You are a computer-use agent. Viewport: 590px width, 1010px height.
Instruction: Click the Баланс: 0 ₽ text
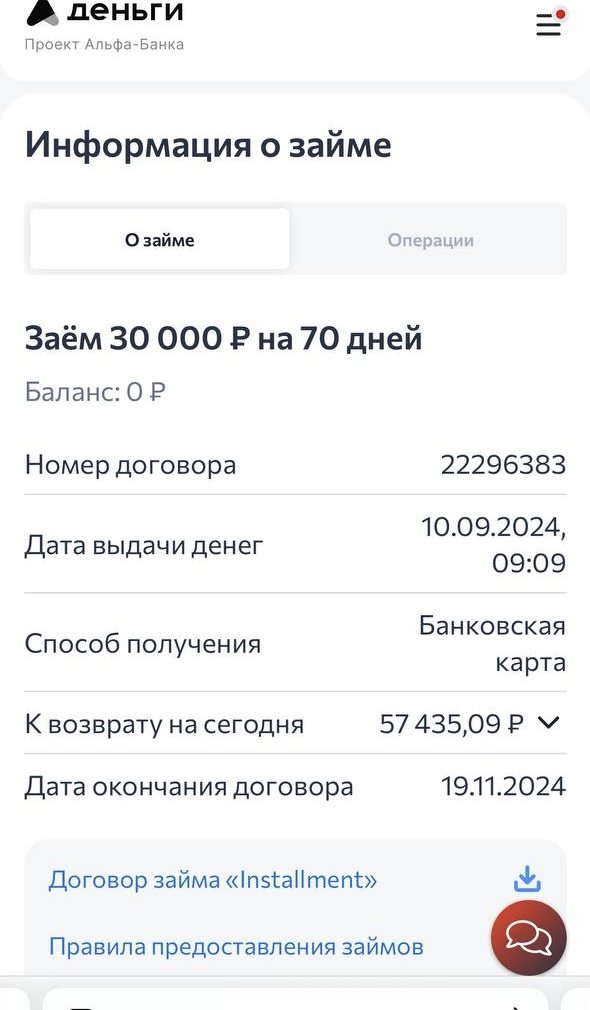[95, 392]
